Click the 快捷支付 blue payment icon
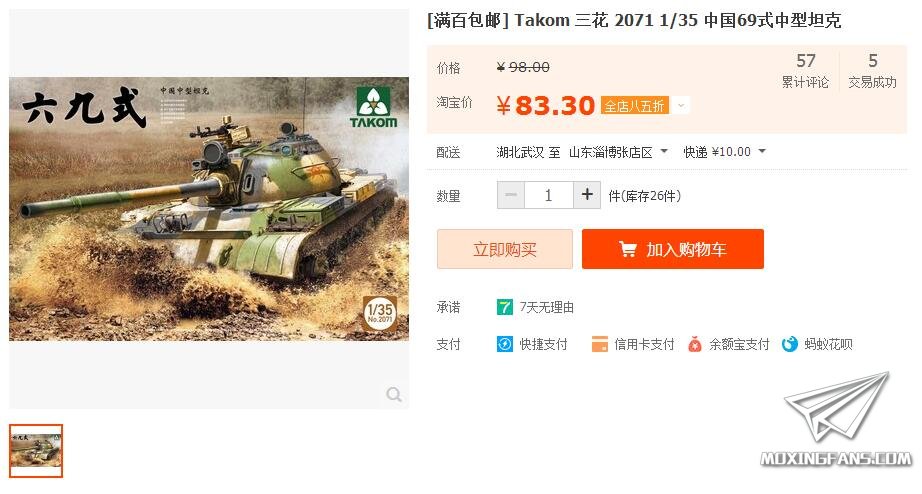Viewport: 922px width, 494px height. click(505, 344)
